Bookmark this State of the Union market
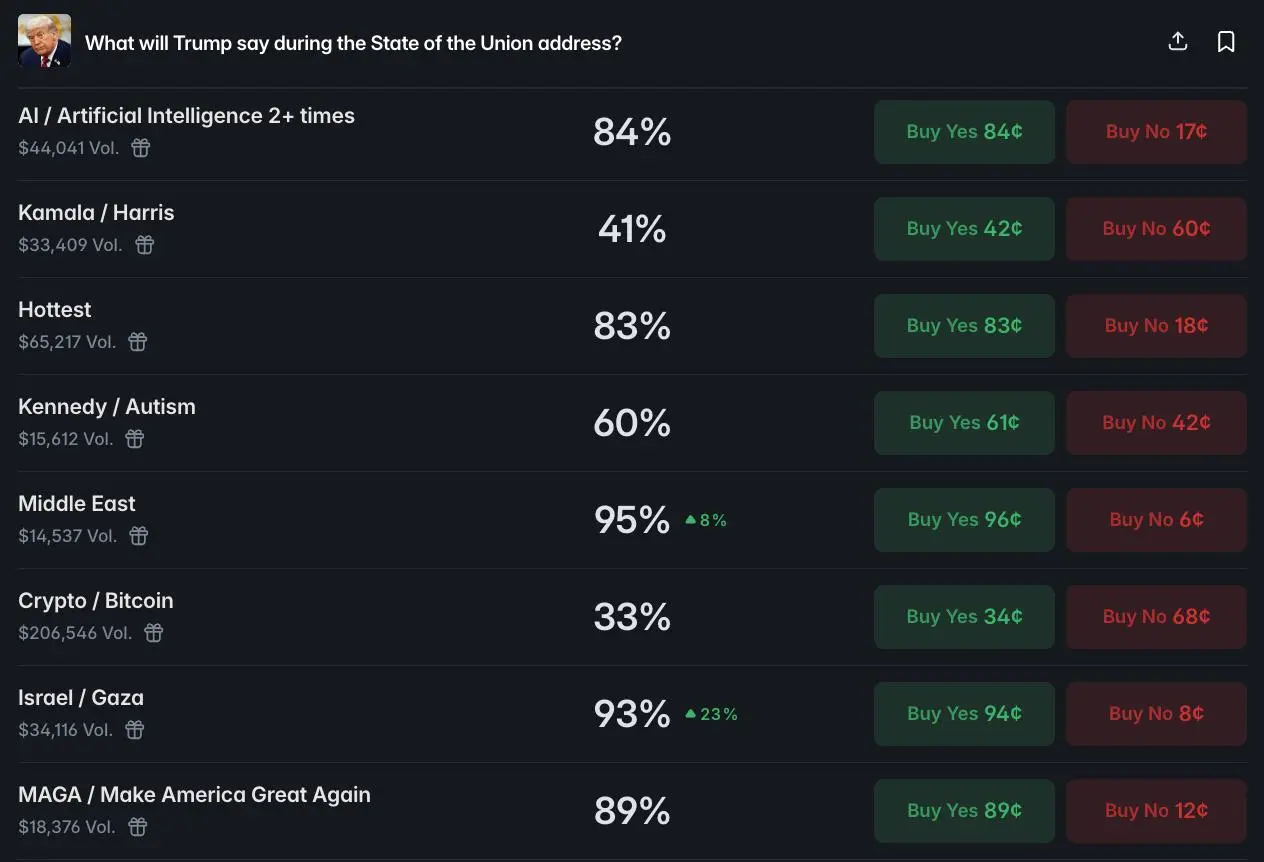This screenshot has height=862, width=1264. [x=1226, y=42]
